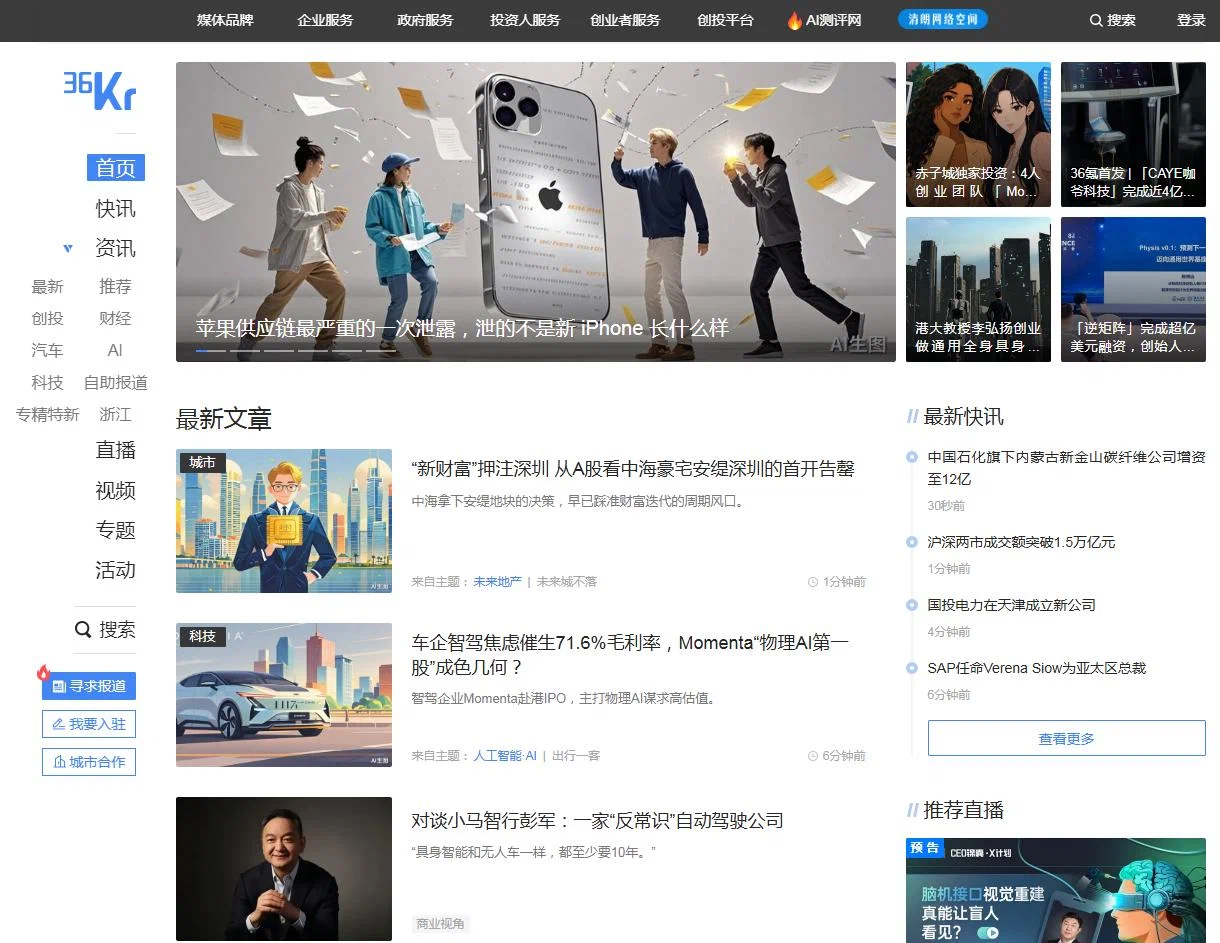This screenshot has height=943, width=1220.
Task: Click clock icon next to 6分钟前
Action: 813,756
